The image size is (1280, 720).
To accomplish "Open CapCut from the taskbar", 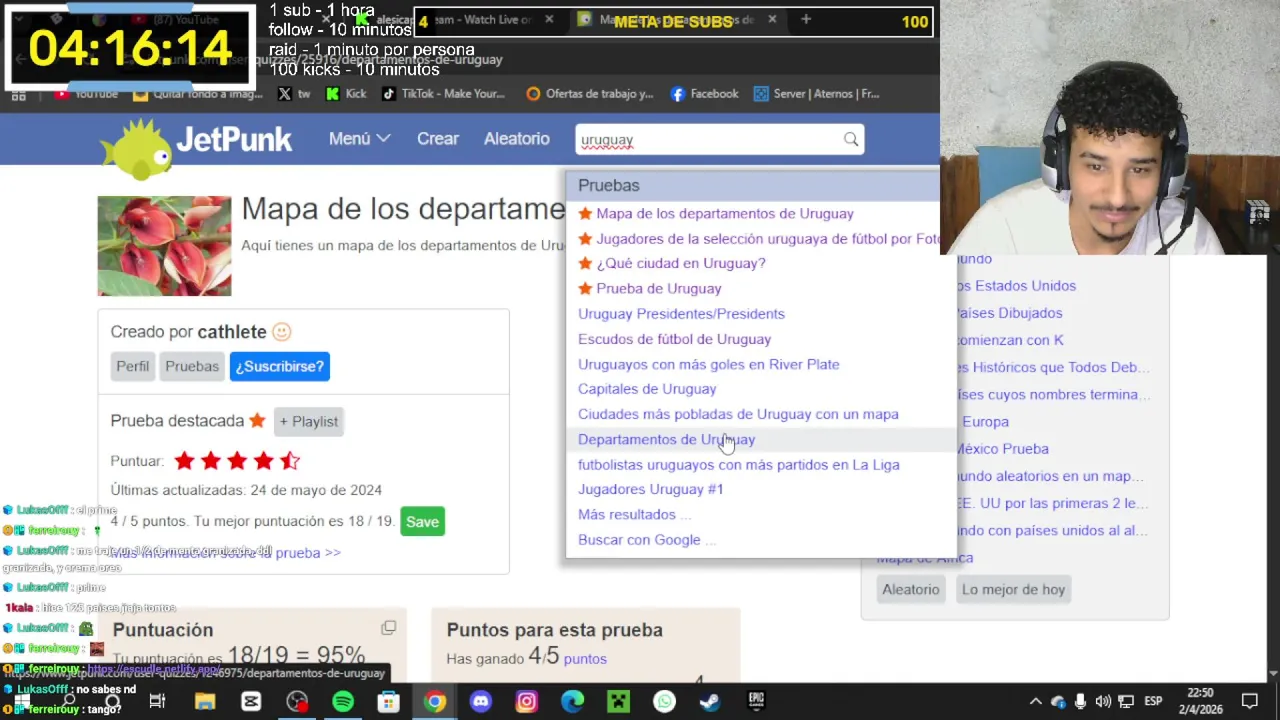I will coord(251,702).
